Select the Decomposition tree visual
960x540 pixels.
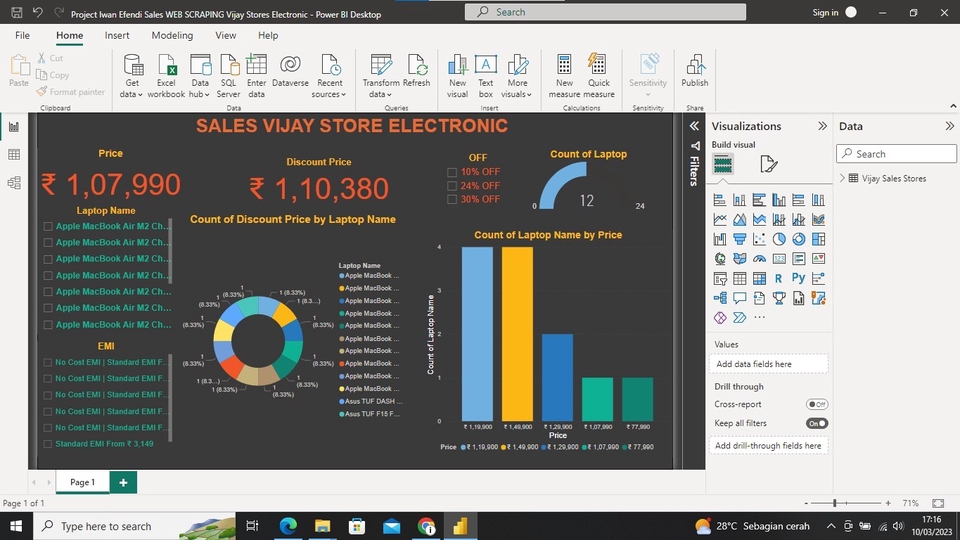pyautogui.click(x=720, y=298)
